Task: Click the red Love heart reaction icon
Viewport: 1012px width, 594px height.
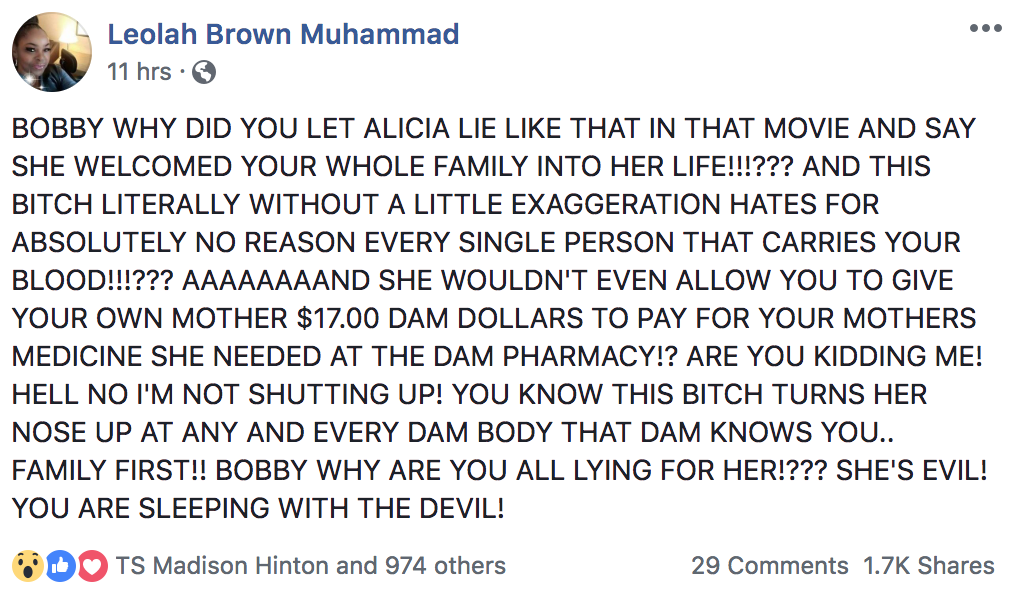Action: point(92,566)
